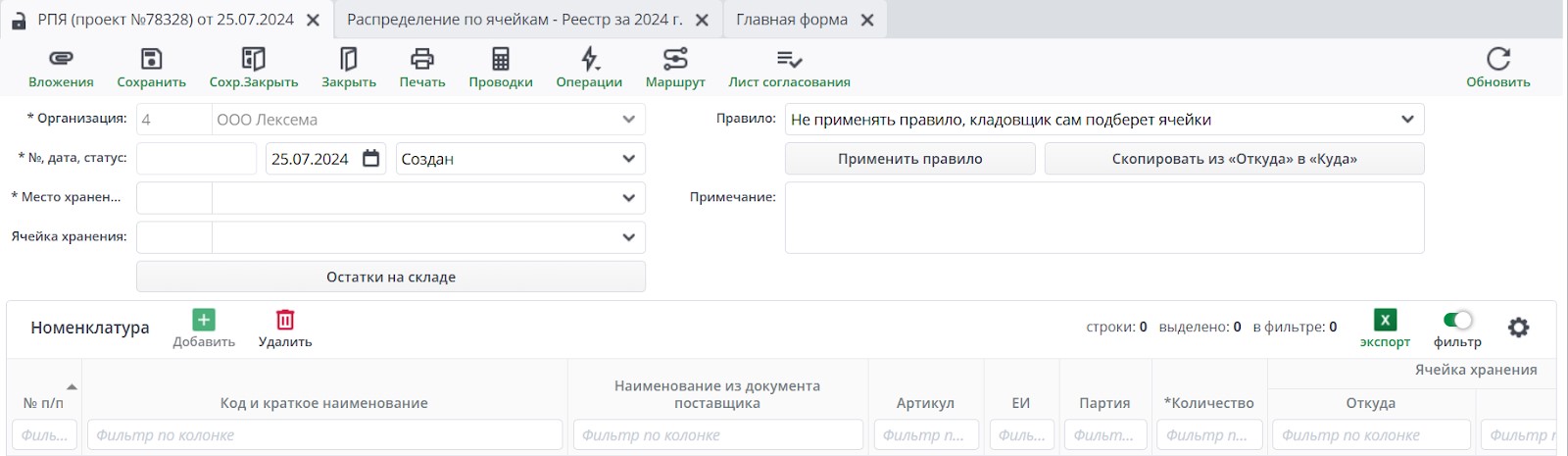Switch to Распределение по ячейкам tab

514,20
